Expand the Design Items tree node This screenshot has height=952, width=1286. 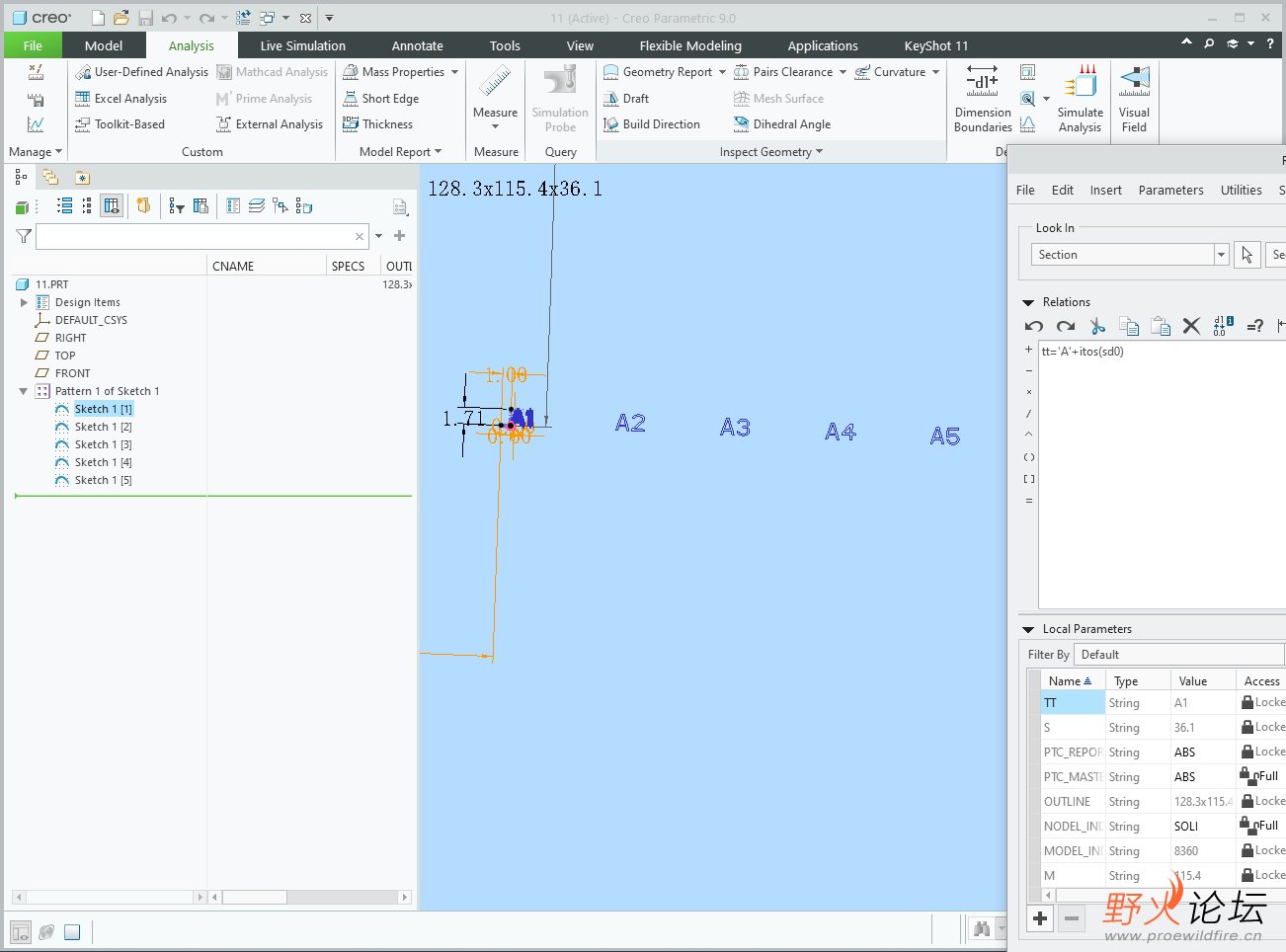click(x=24, y=302)
